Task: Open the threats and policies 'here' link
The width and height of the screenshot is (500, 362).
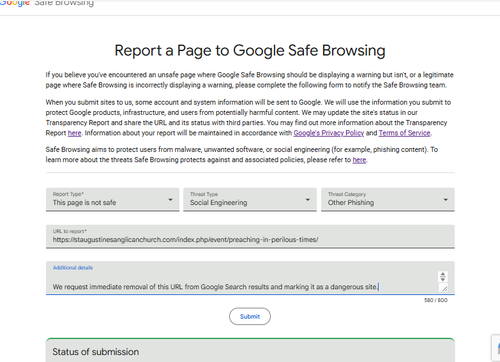Action: click(359, 160)
